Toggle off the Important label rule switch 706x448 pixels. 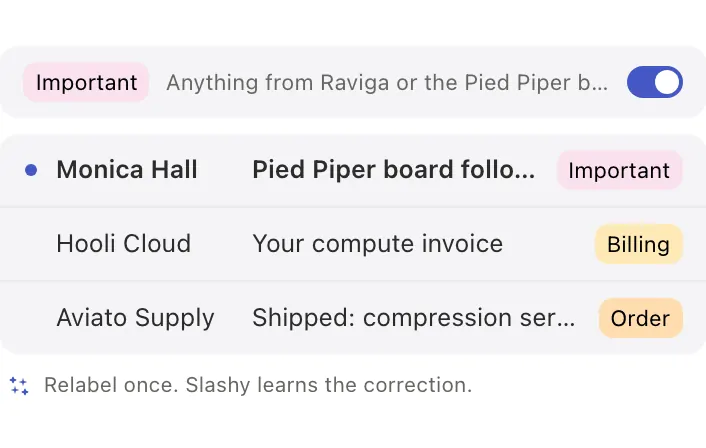[655, 82]
